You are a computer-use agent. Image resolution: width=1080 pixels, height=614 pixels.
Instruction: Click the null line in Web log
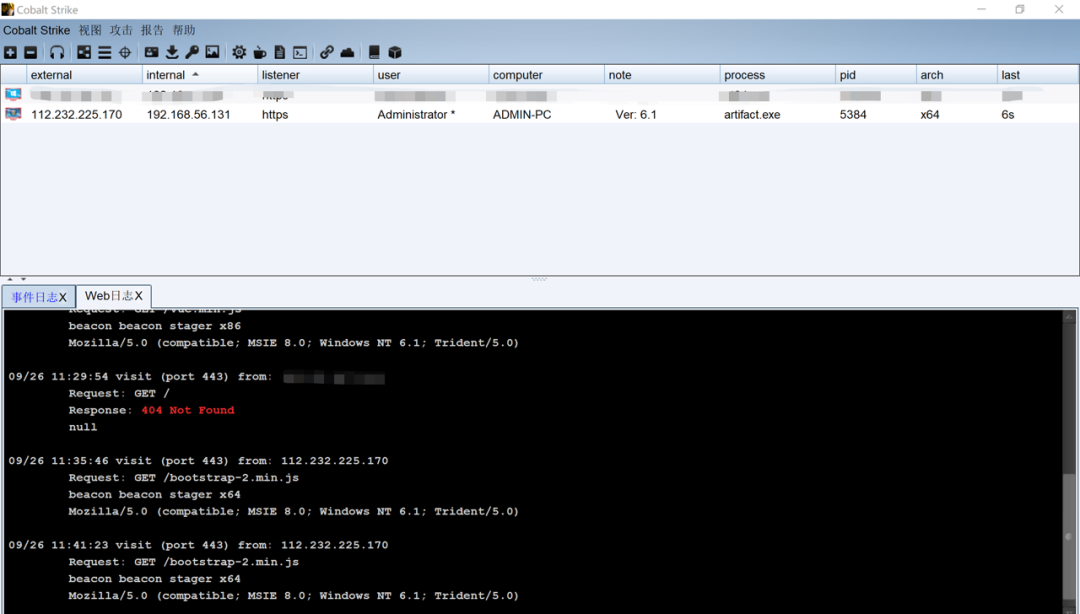click(83, 427)
